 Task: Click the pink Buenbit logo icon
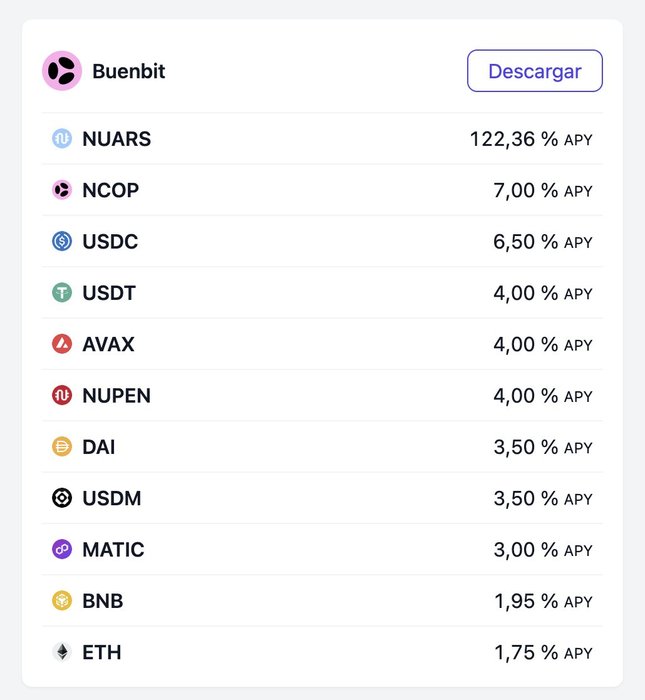coord(62,71)
